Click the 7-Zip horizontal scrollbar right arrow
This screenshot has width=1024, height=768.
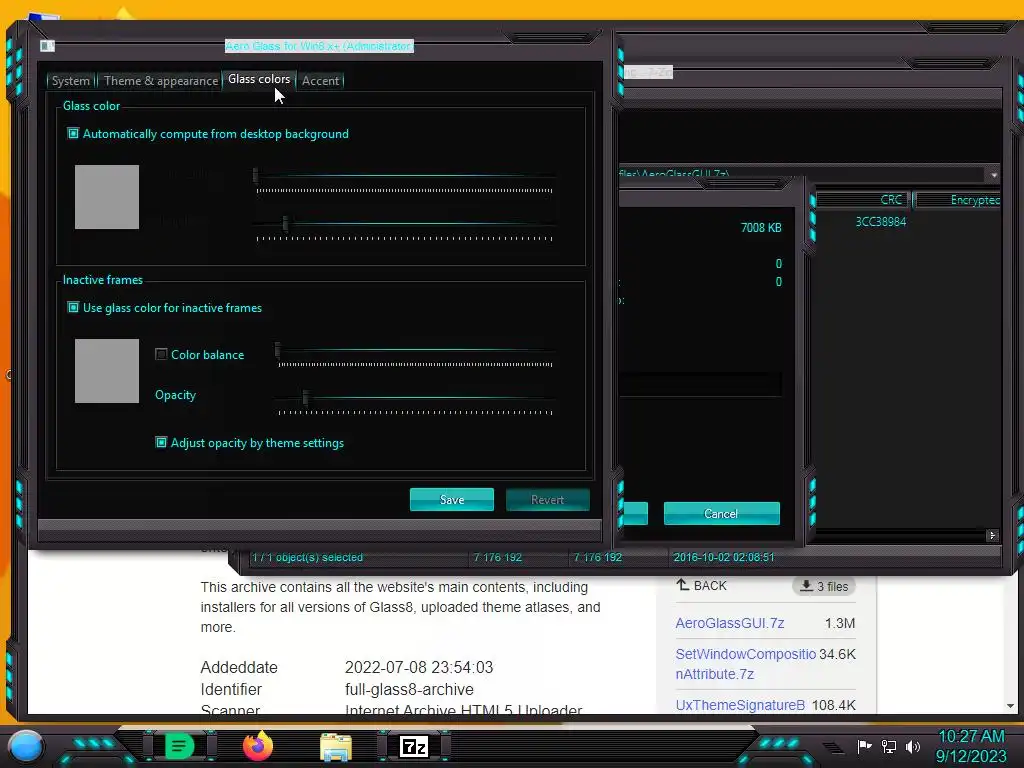[x=993, y=536]
